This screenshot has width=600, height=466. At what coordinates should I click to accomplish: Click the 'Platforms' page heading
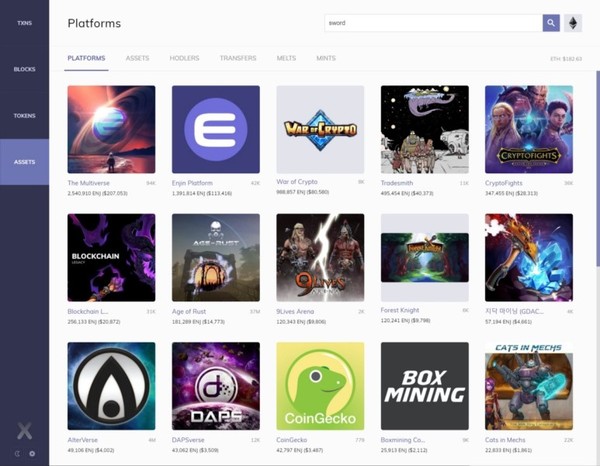94,23
